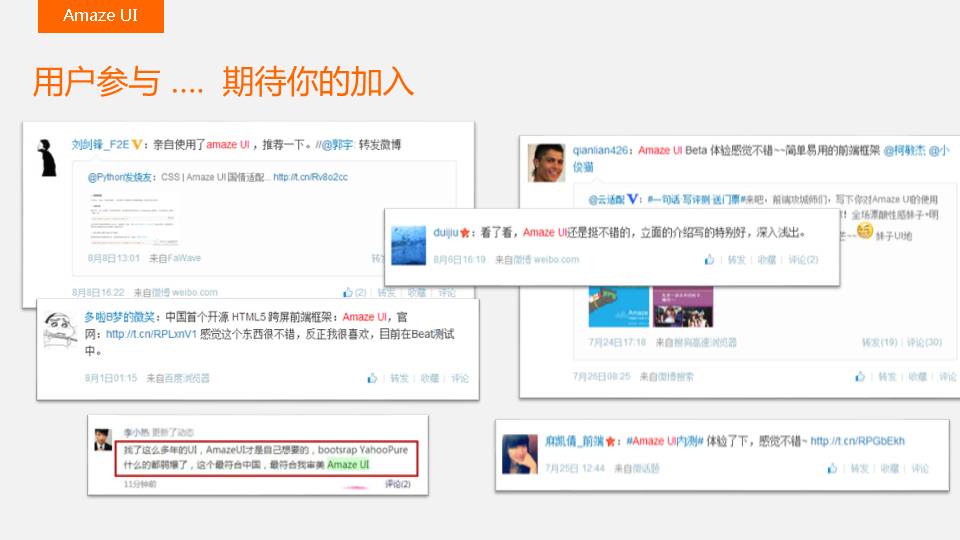The height and width of the screenshot is (540, 960).
Task: Click 评论(2) on duijiu's post
Action: 803,260
